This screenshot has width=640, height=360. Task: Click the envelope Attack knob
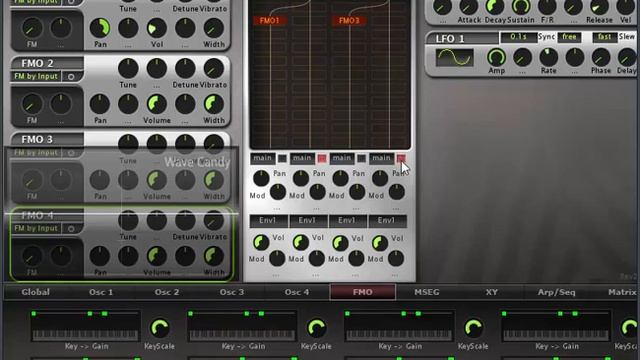pyautogui.click(x=469, y=7)
